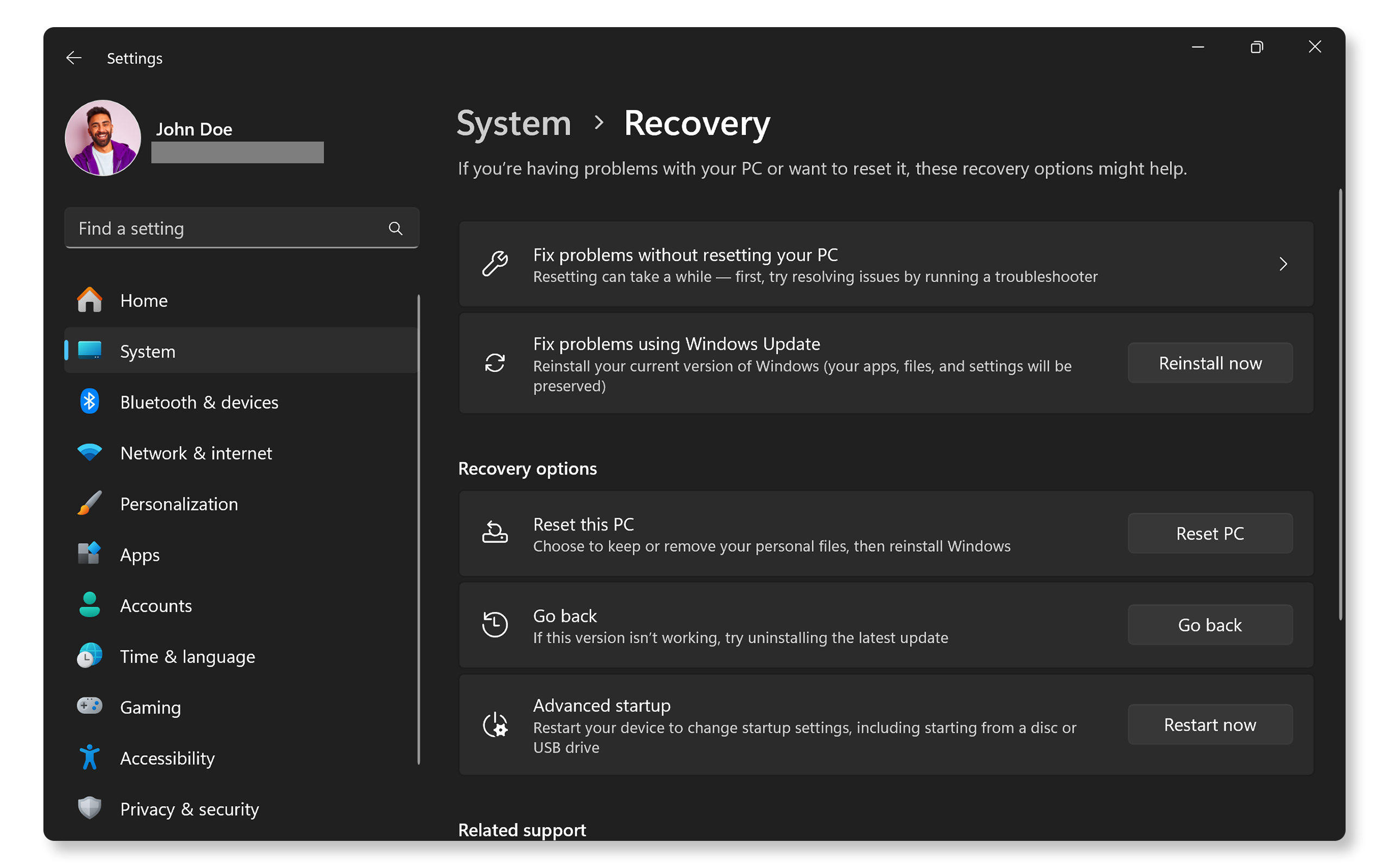Viewport: 1389px width, 868px height.
Task: Click John Doe profile picture
Action: pyautogui.click(x=103, y=138)
